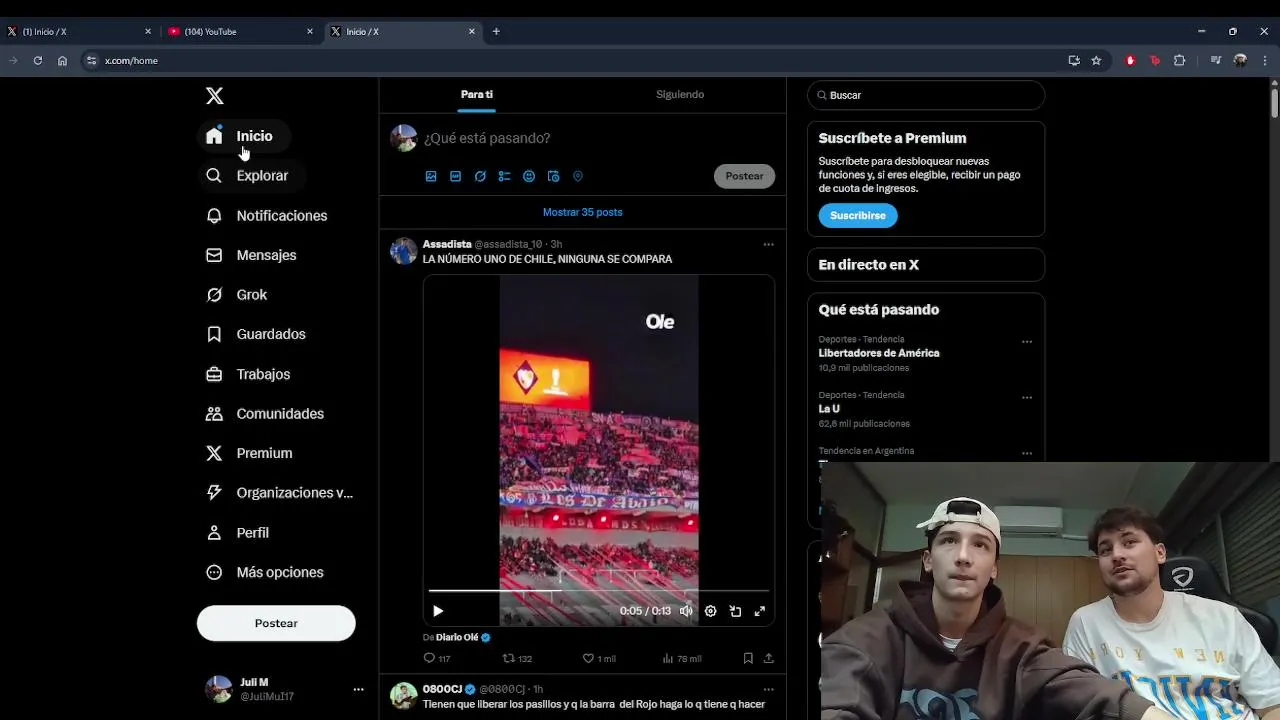Add a poll in the composer

point(504,176)
